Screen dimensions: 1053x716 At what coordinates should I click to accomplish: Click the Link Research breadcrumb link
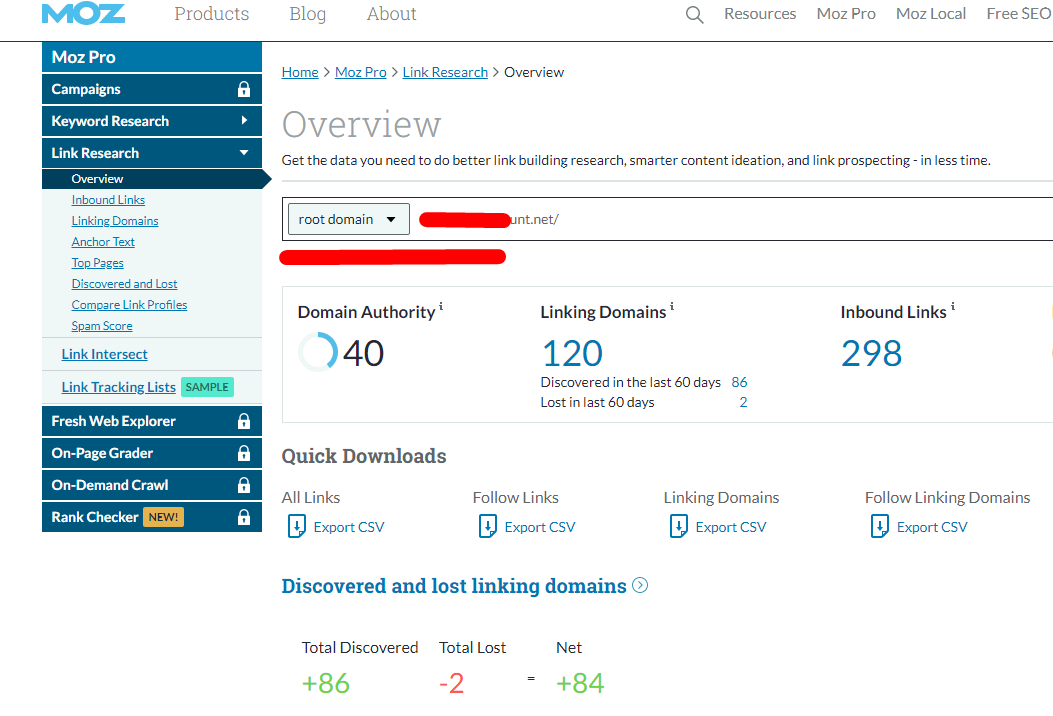(x=445, y=72)
